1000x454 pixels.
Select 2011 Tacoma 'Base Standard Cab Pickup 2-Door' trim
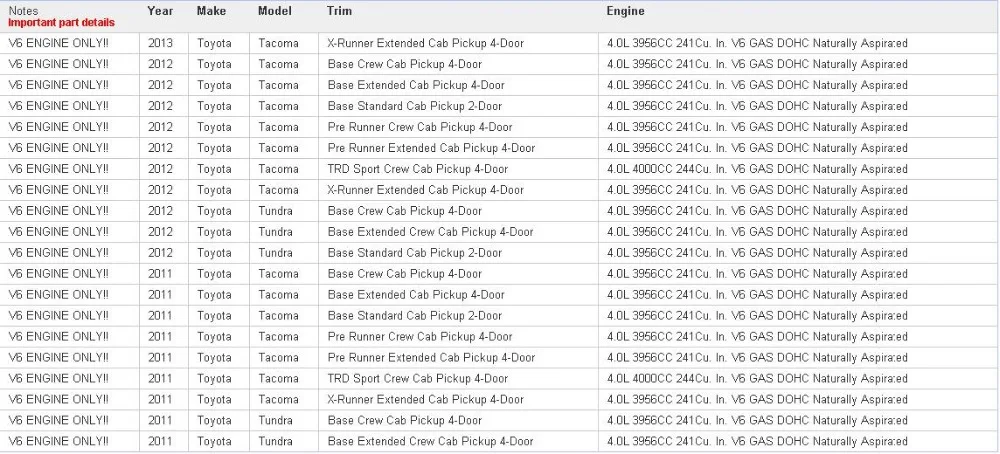click(x=415, y=316)
